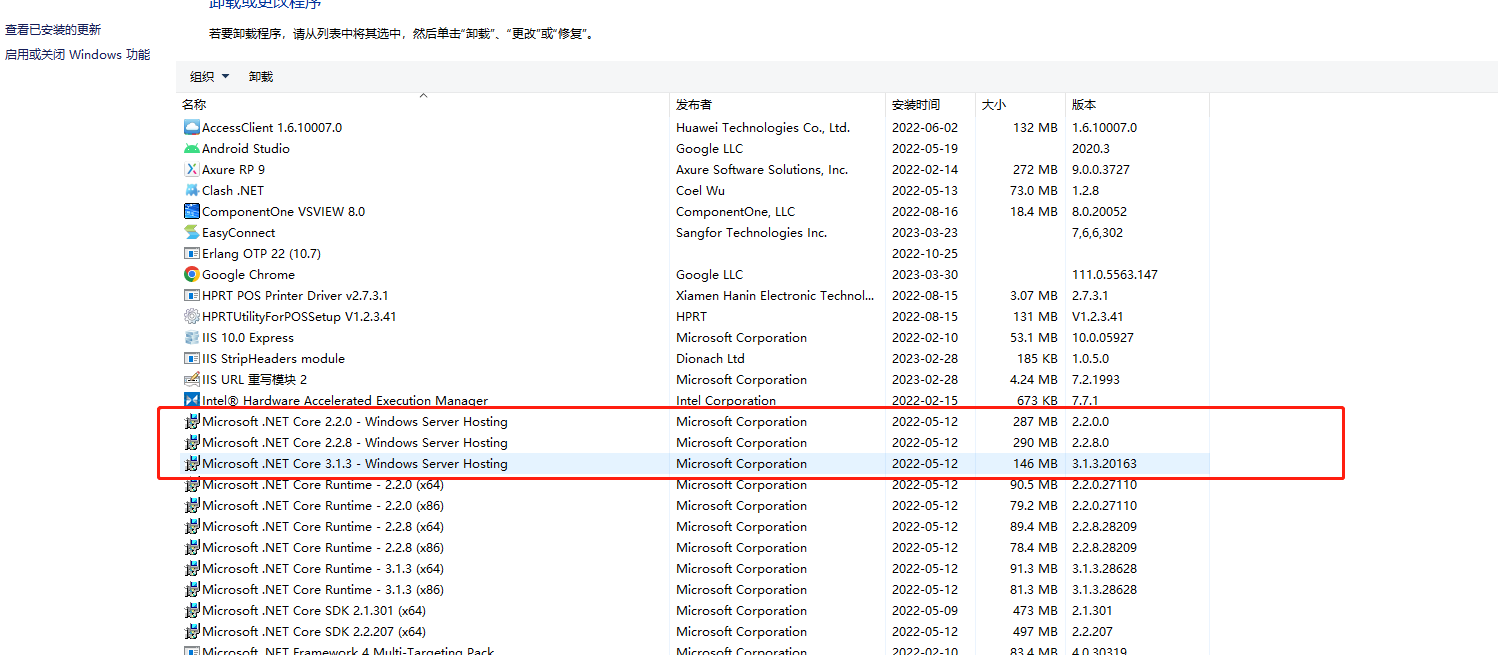Click version 7,6,6,302 cell

pos(1097,232)
